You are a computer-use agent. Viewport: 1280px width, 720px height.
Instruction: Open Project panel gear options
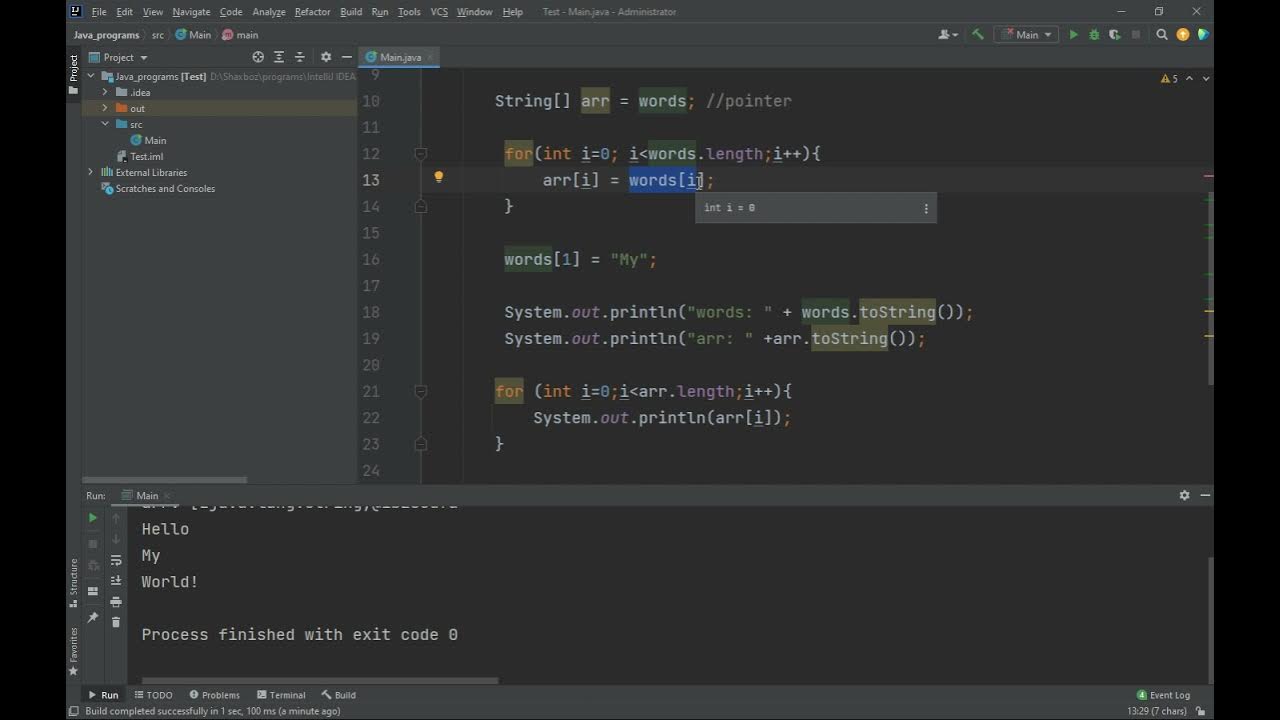[326, 57]
